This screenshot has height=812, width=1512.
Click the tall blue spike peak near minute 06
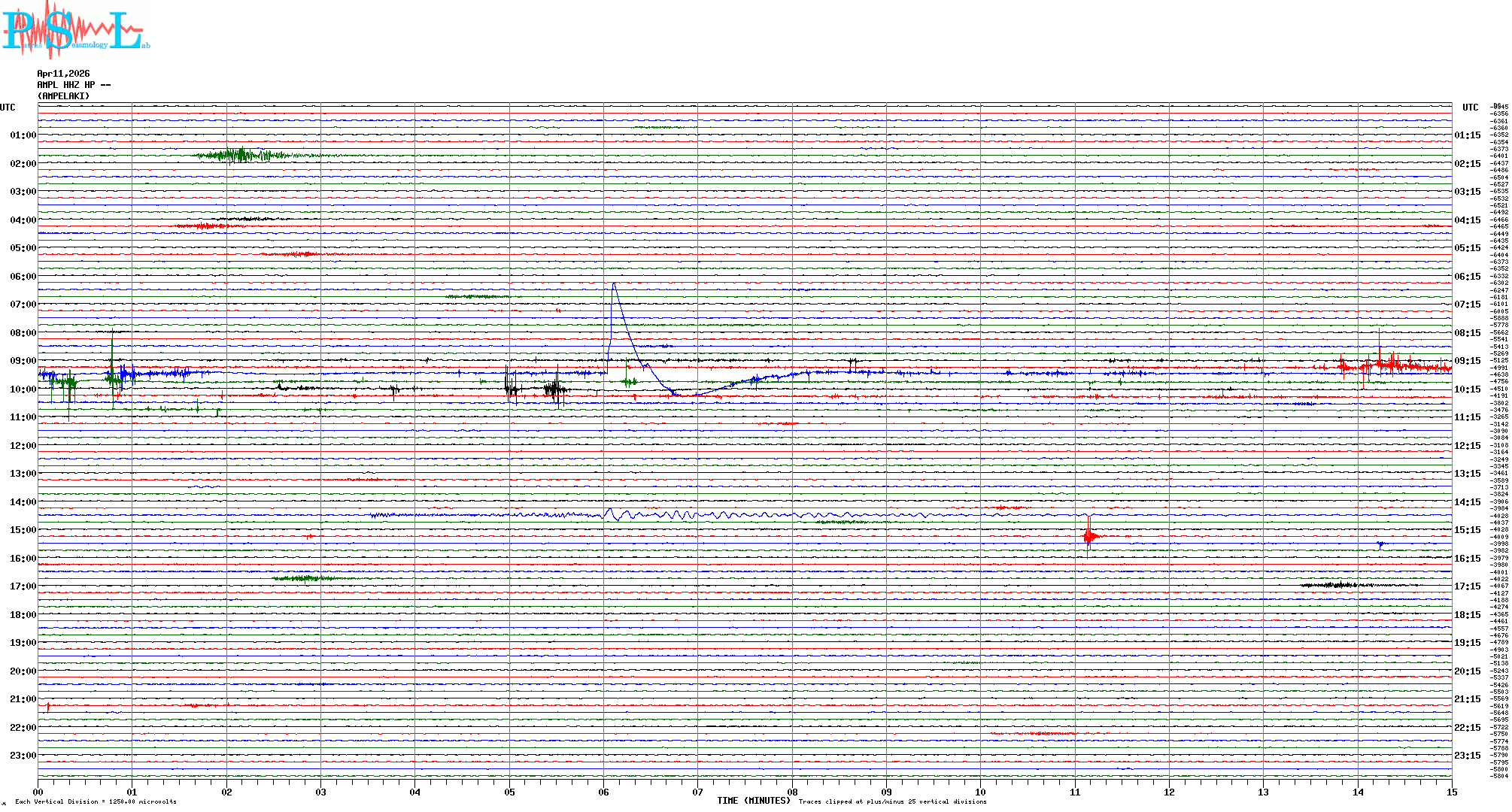[x=614, y=285]
